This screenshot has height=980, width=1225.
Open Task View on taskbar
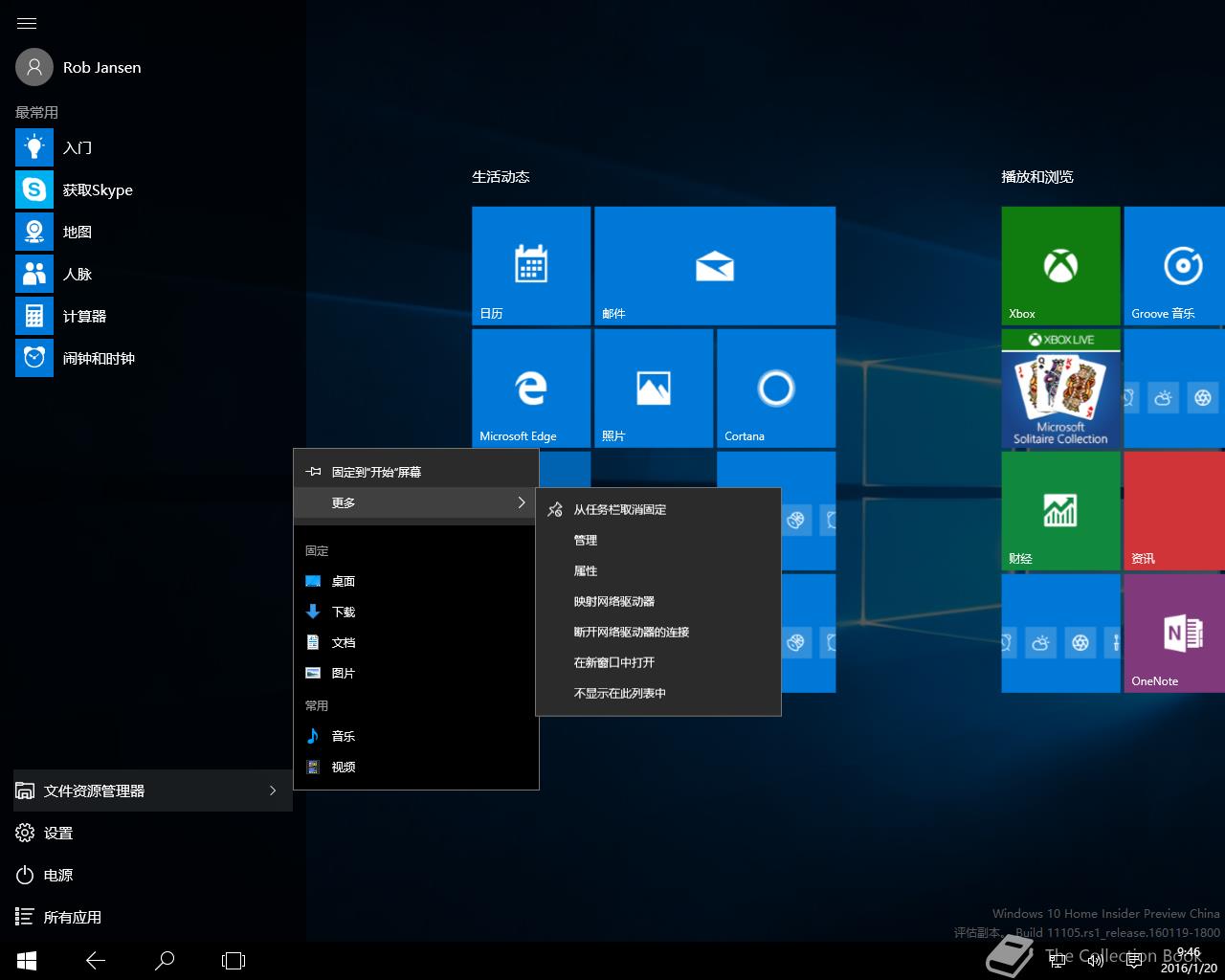pos(234,961)
